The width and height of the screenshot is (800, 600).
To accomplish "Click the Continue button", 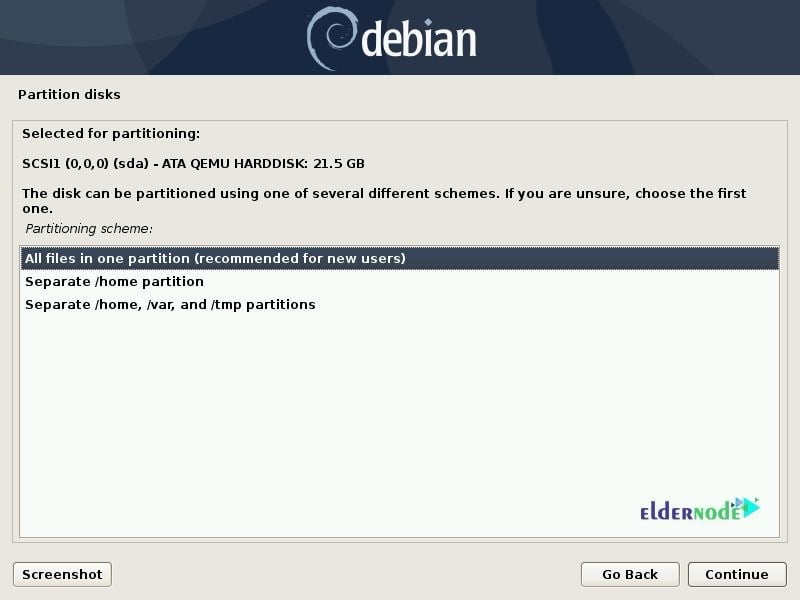I will point(737,574).
